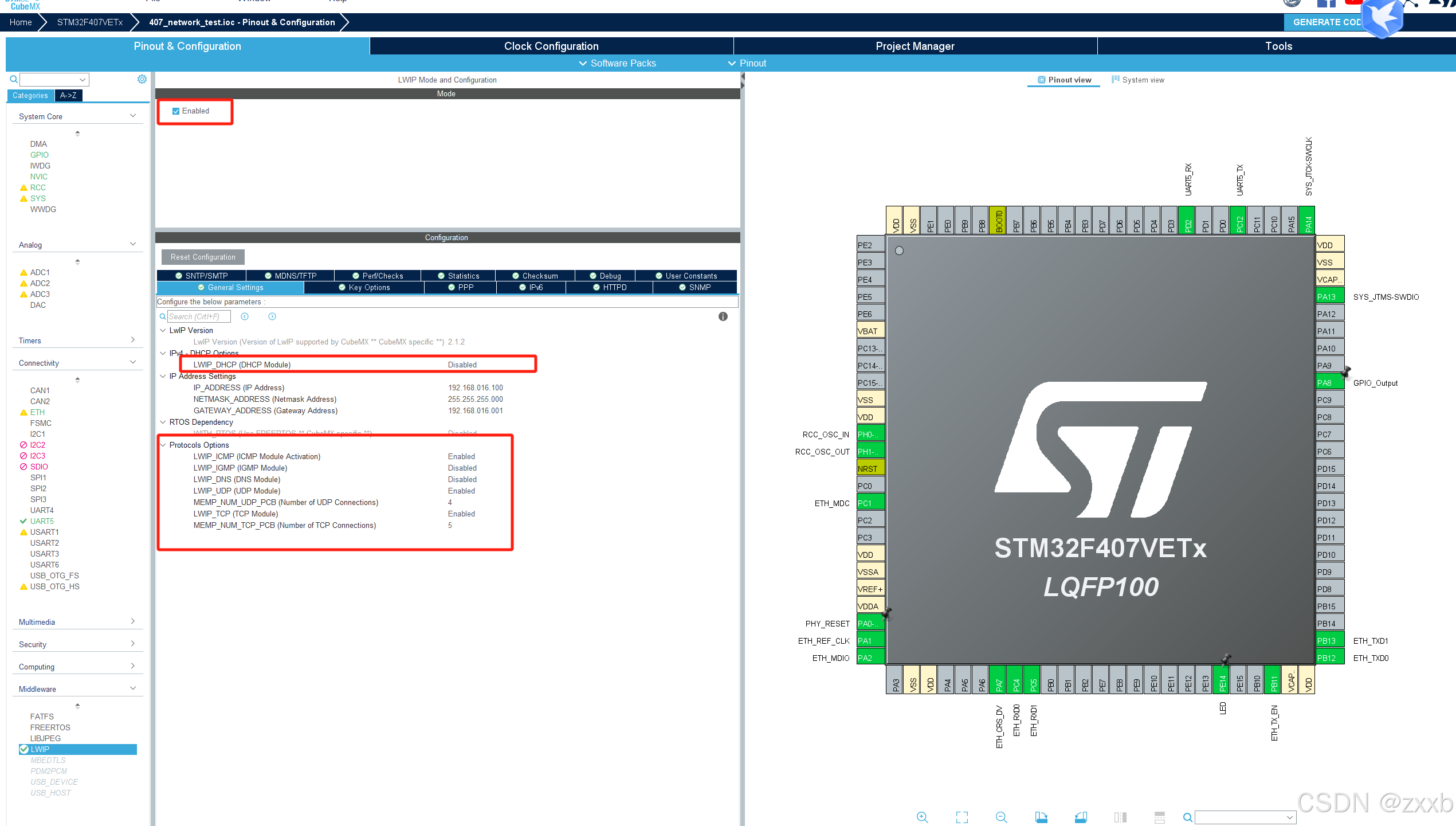The height and width of the screenshot is (826, 1456).
Task: Rotate the chip view clockwise
Action: point(1041,817)
